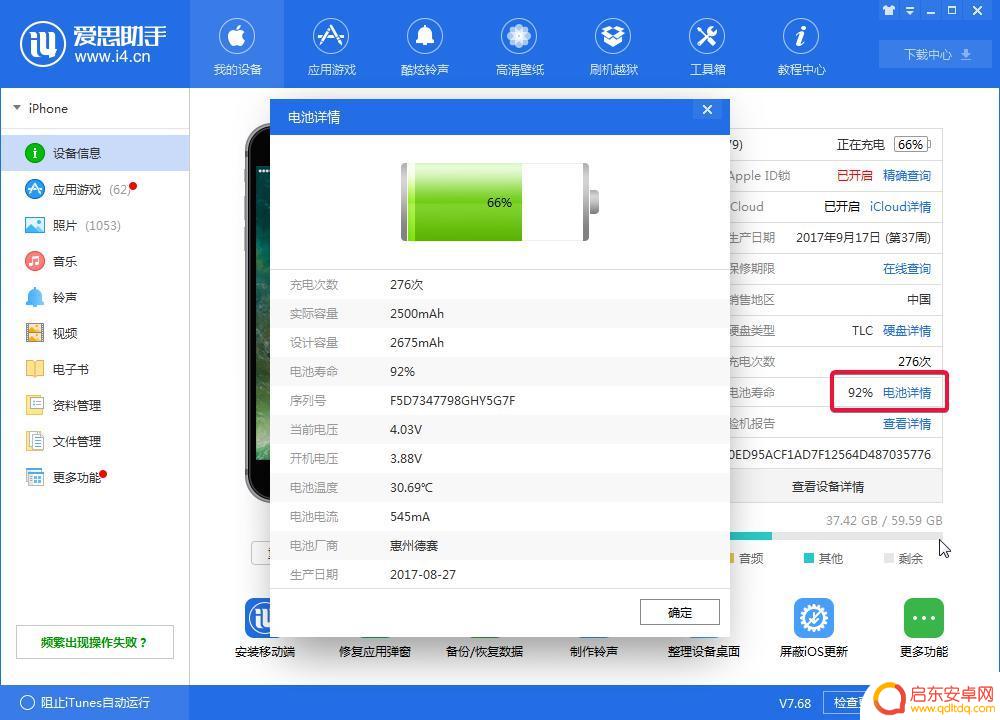The height and width of the screenshot is (720, 1000).
Task: Click the 充电次数 276次 dialog value
Action: pos(406,284)
